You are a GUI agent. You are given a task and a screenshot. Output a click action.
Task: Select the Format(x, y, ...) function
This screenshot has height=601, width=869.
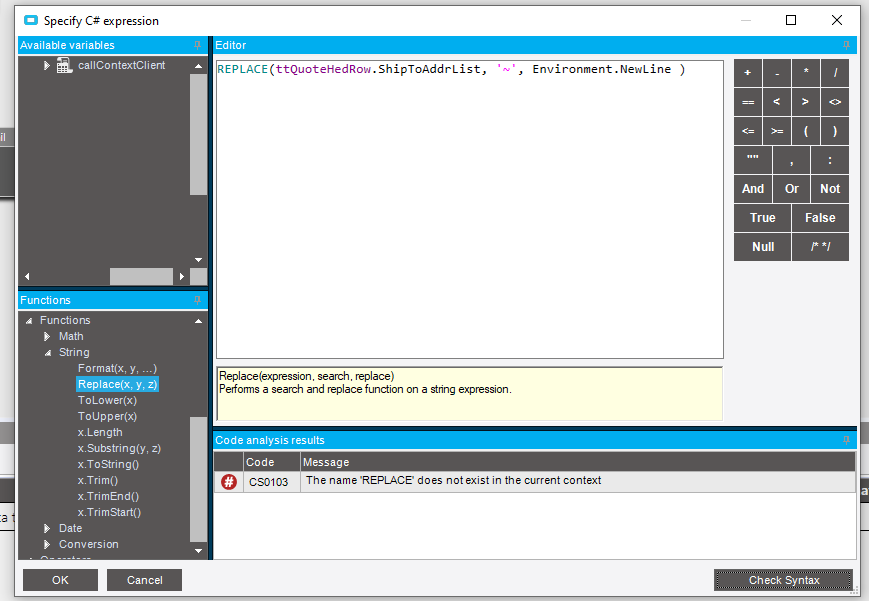(x=117, y=369)
